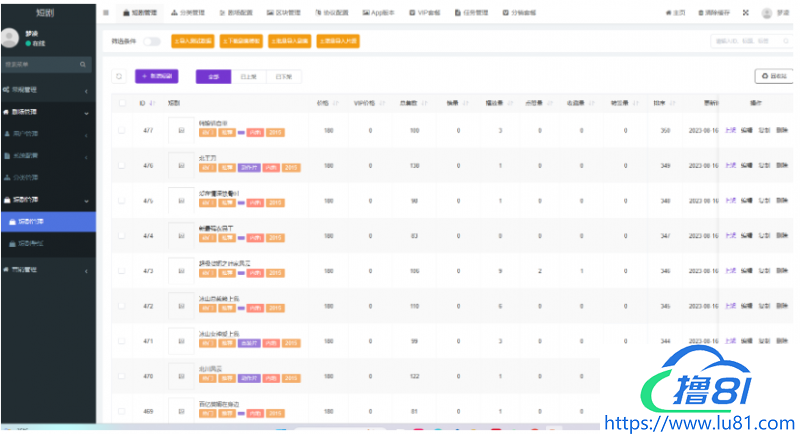Select the checkbox for row ID 477
Screen dimensions: 800x434
pyautogui.click(x=122, y=130)
